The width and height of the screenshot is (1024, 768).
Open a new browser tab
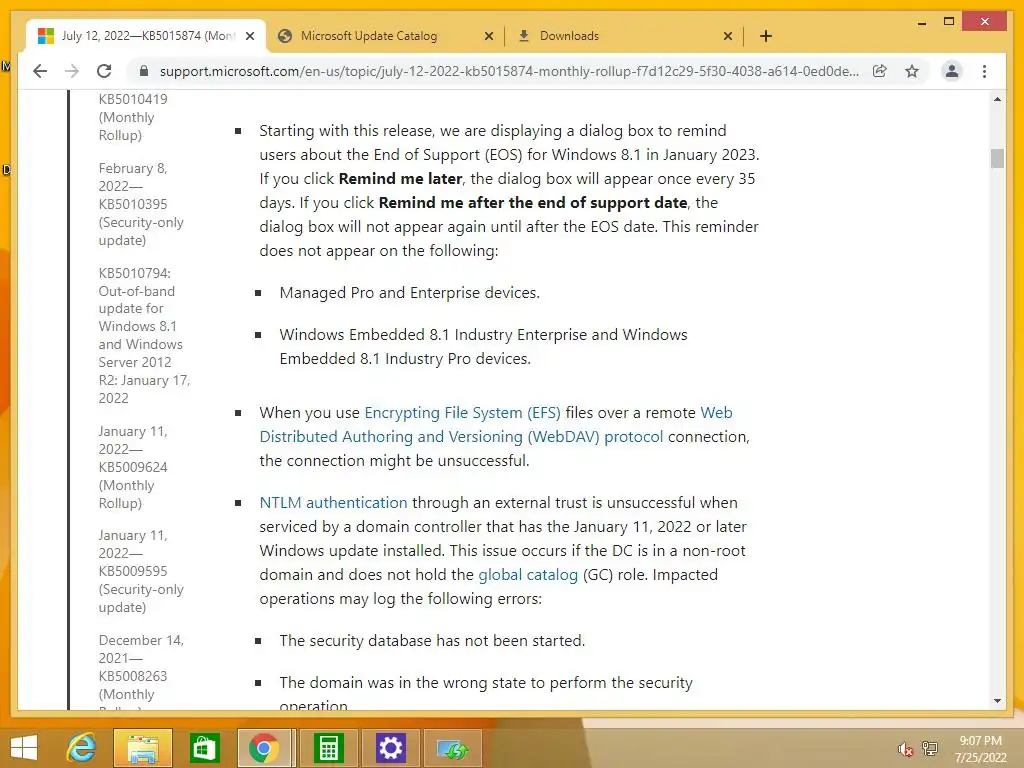tap(766, 36)
